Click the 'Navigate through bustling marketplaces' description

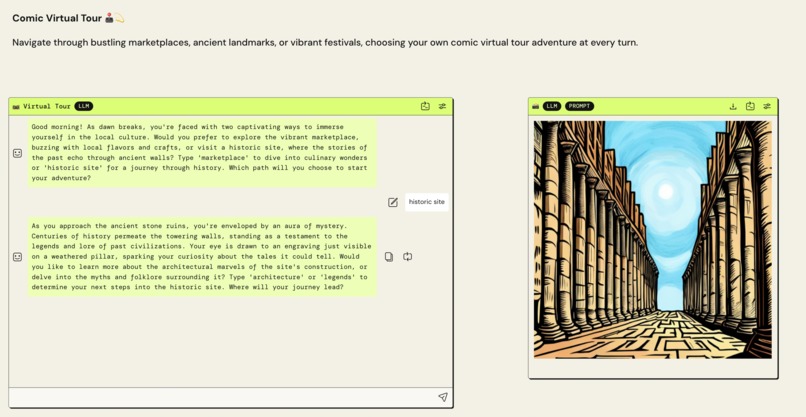point(325,43)
